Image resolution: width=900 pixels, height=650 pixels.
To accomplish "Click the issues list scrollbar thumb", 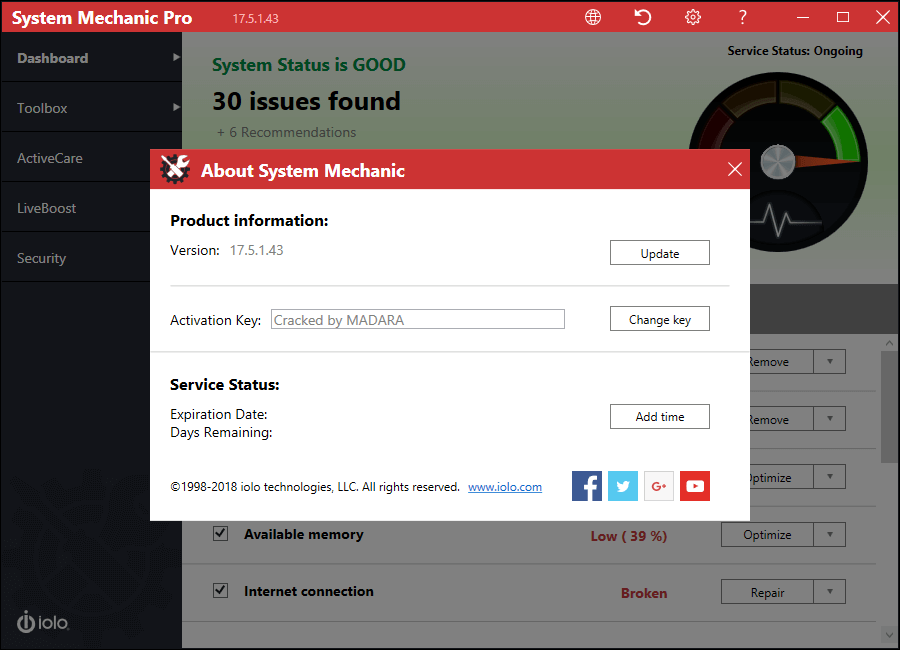I will [x=889, y=405].
